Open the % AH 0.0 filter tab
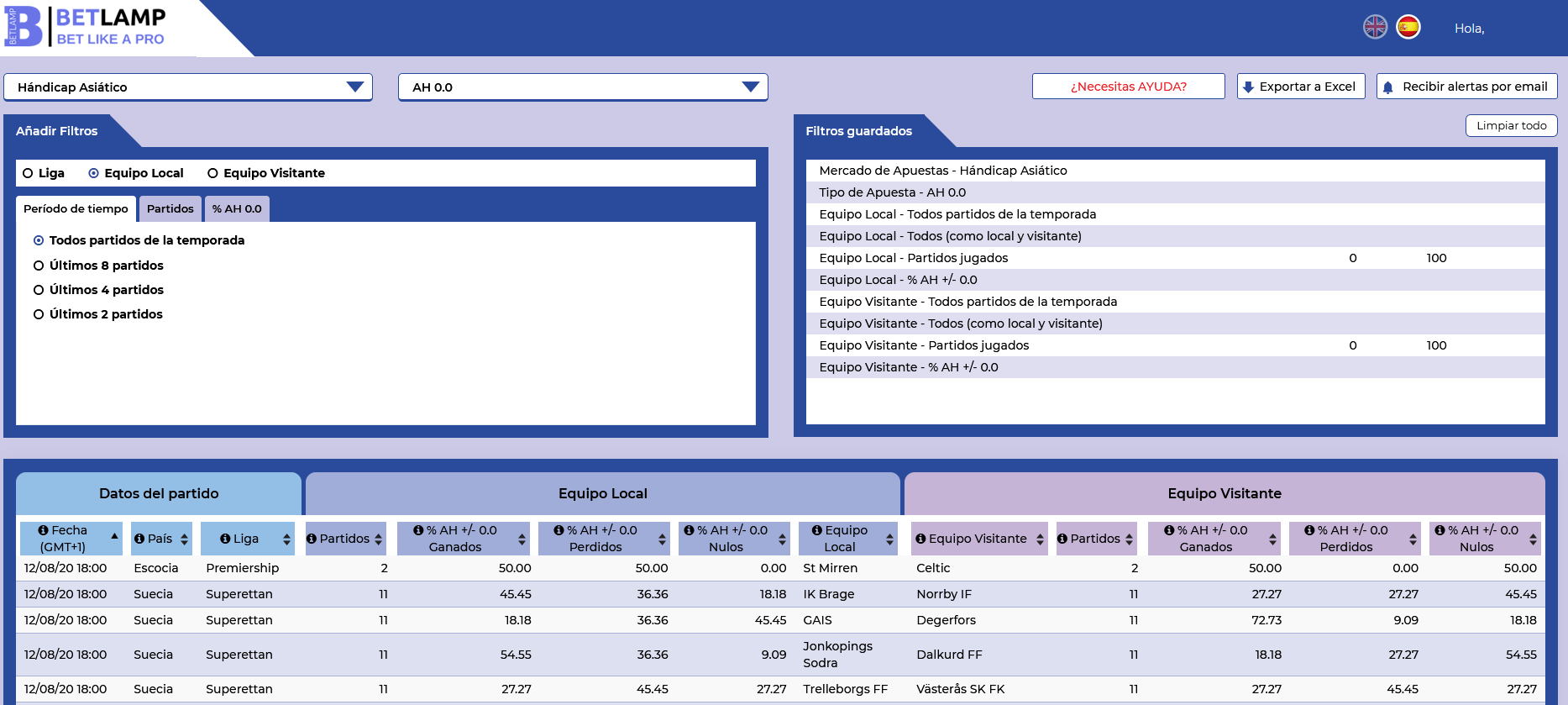The image size is (1568, 705). click(x=237, y=209)
